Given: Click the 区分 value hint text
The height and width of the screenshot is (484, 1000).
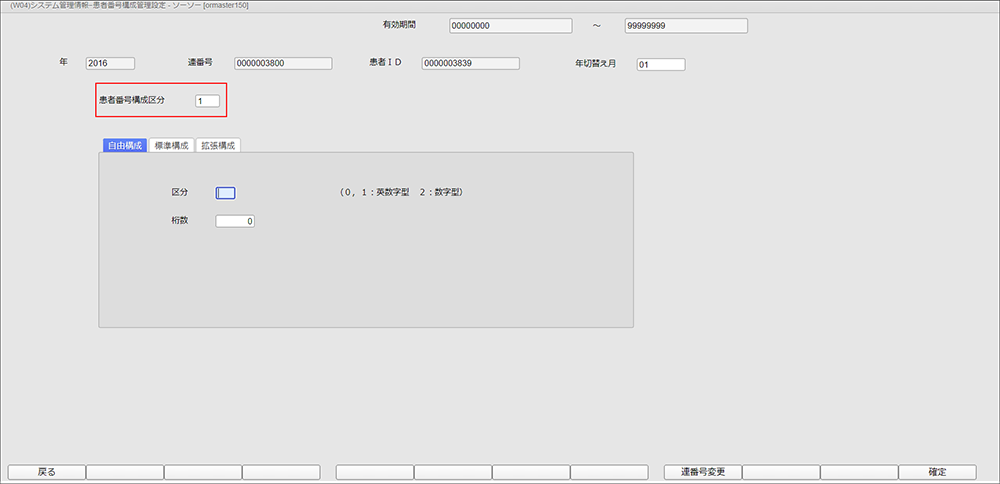Looking at the screenshot, I should 400,192.
